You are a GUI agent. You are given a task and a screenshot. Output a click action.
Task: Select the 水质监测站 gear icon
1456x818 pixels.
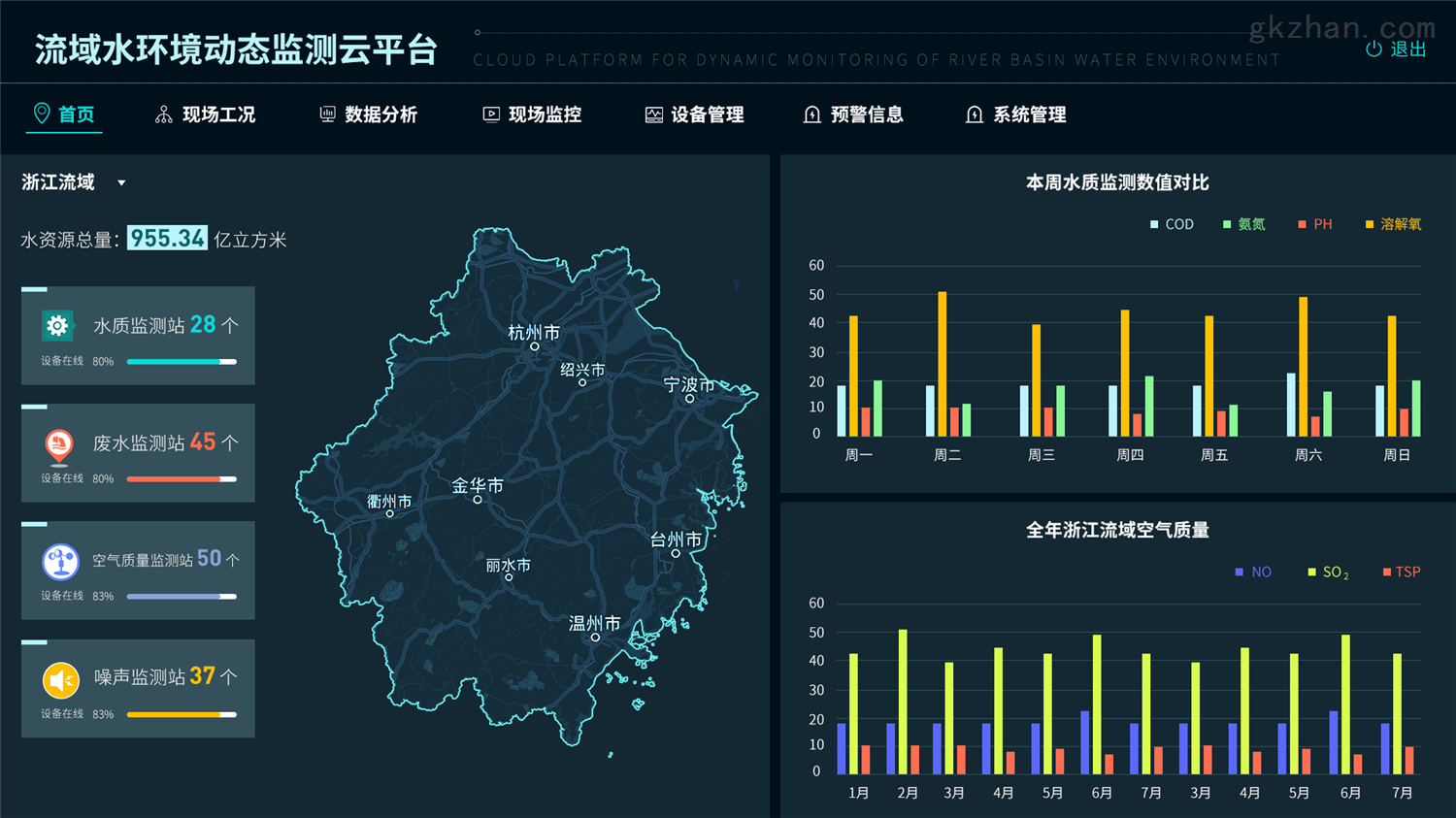coord(58,325)
